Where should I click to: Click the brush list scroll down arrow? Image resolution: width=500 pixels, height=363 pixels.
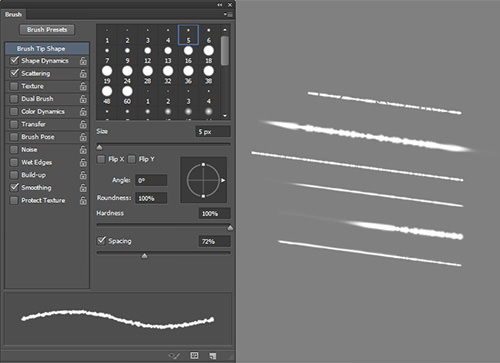(x=225, y=116)
